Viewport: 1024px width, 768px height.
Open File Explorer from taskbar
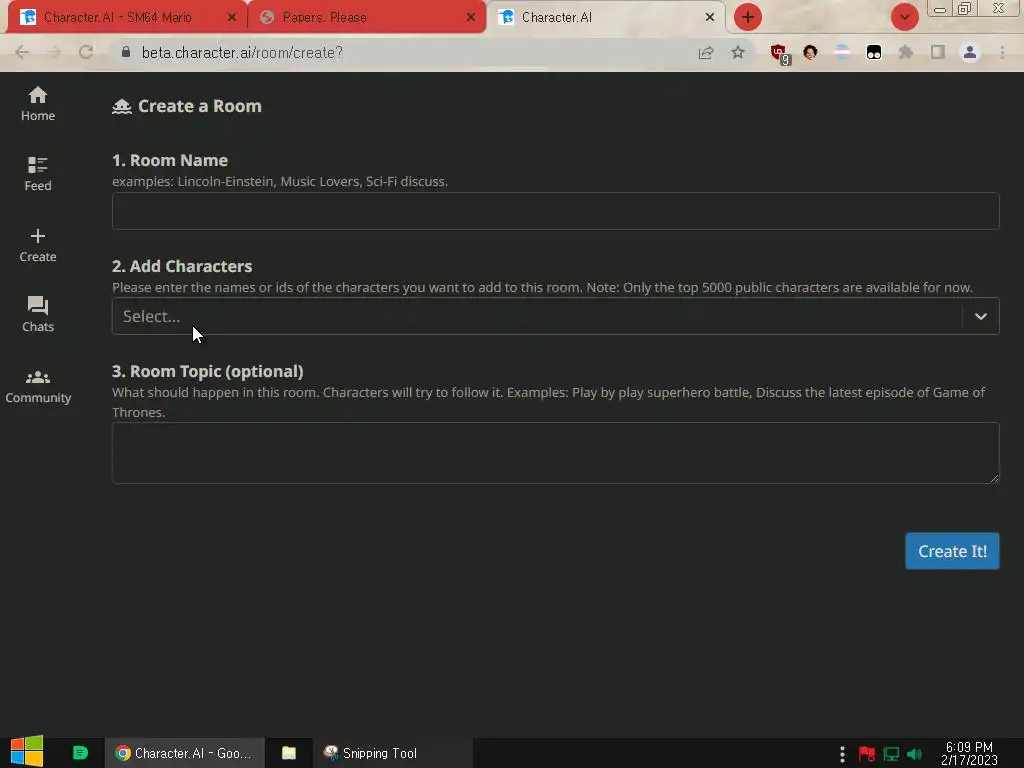click(289, 753)
